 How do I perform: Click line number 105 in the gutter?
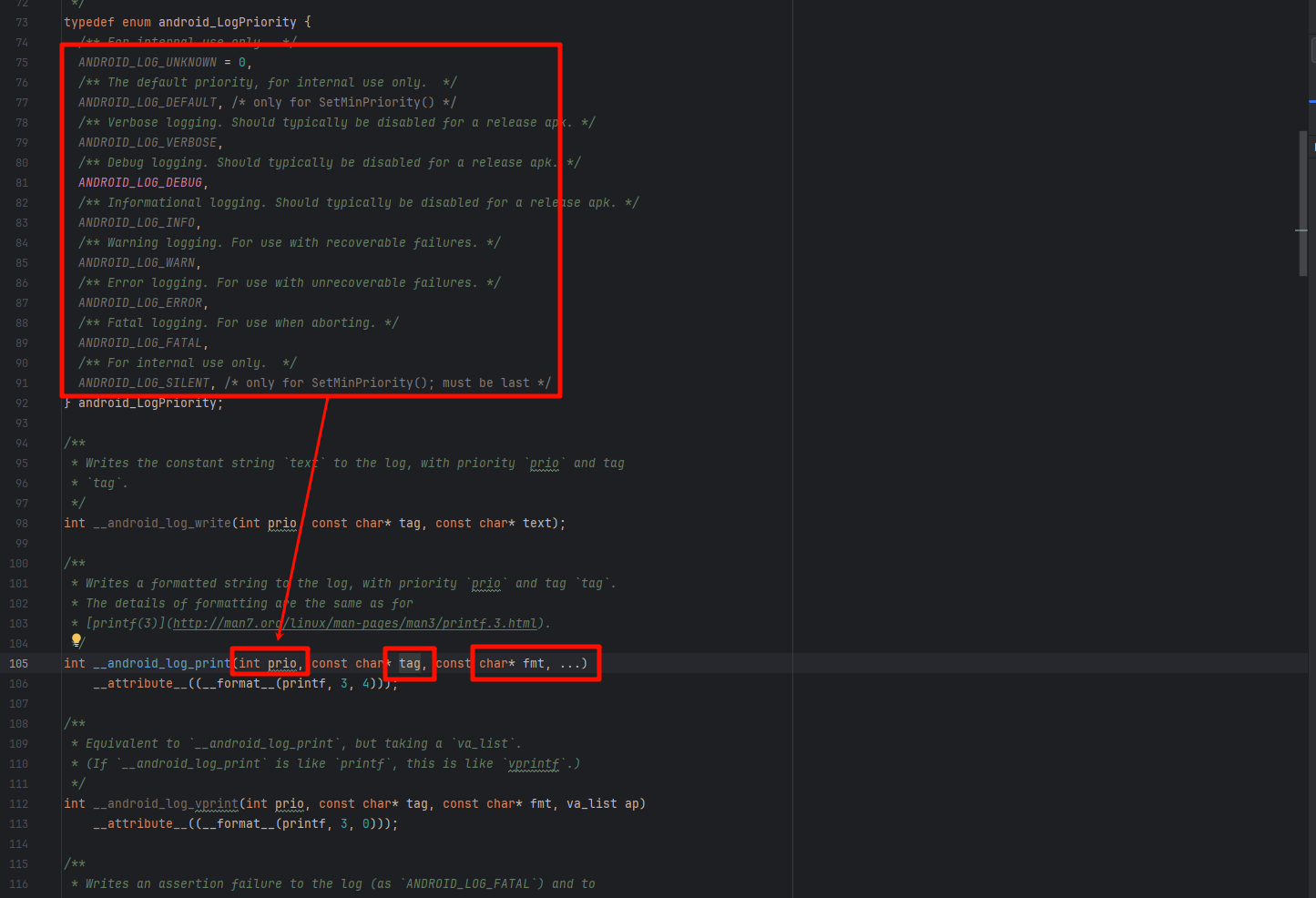(19, 664)
